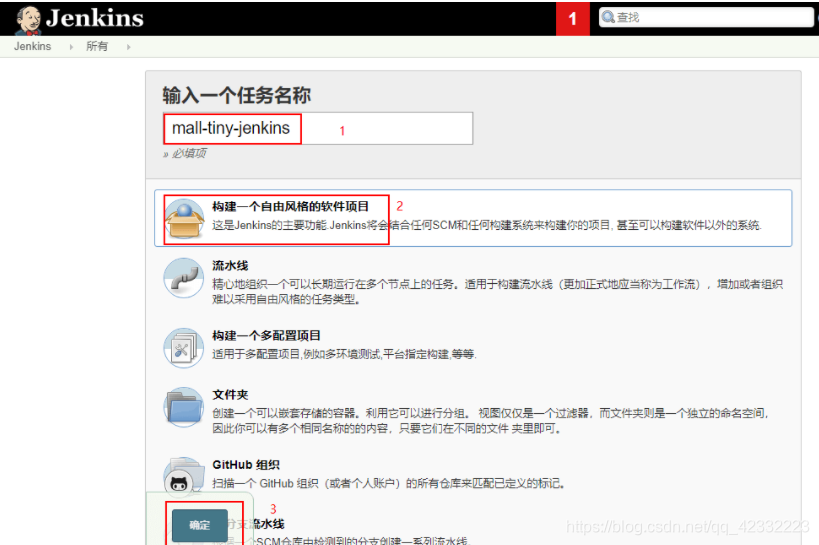This screenshot has width=819, height=545.
Task: Select the multi-configuration project icon
Action: (183, 347)
